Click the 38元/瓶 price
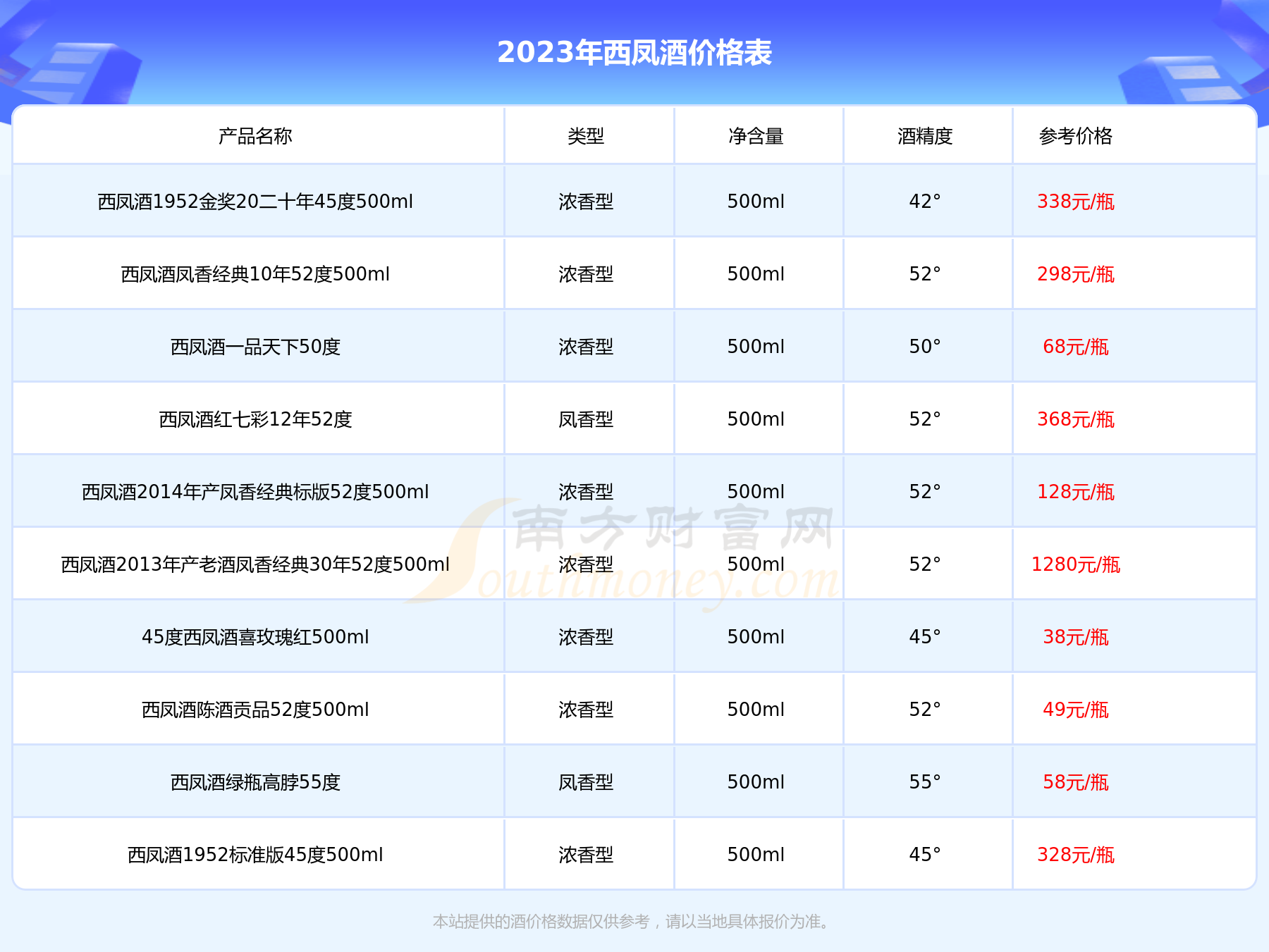 (1076, 637)
